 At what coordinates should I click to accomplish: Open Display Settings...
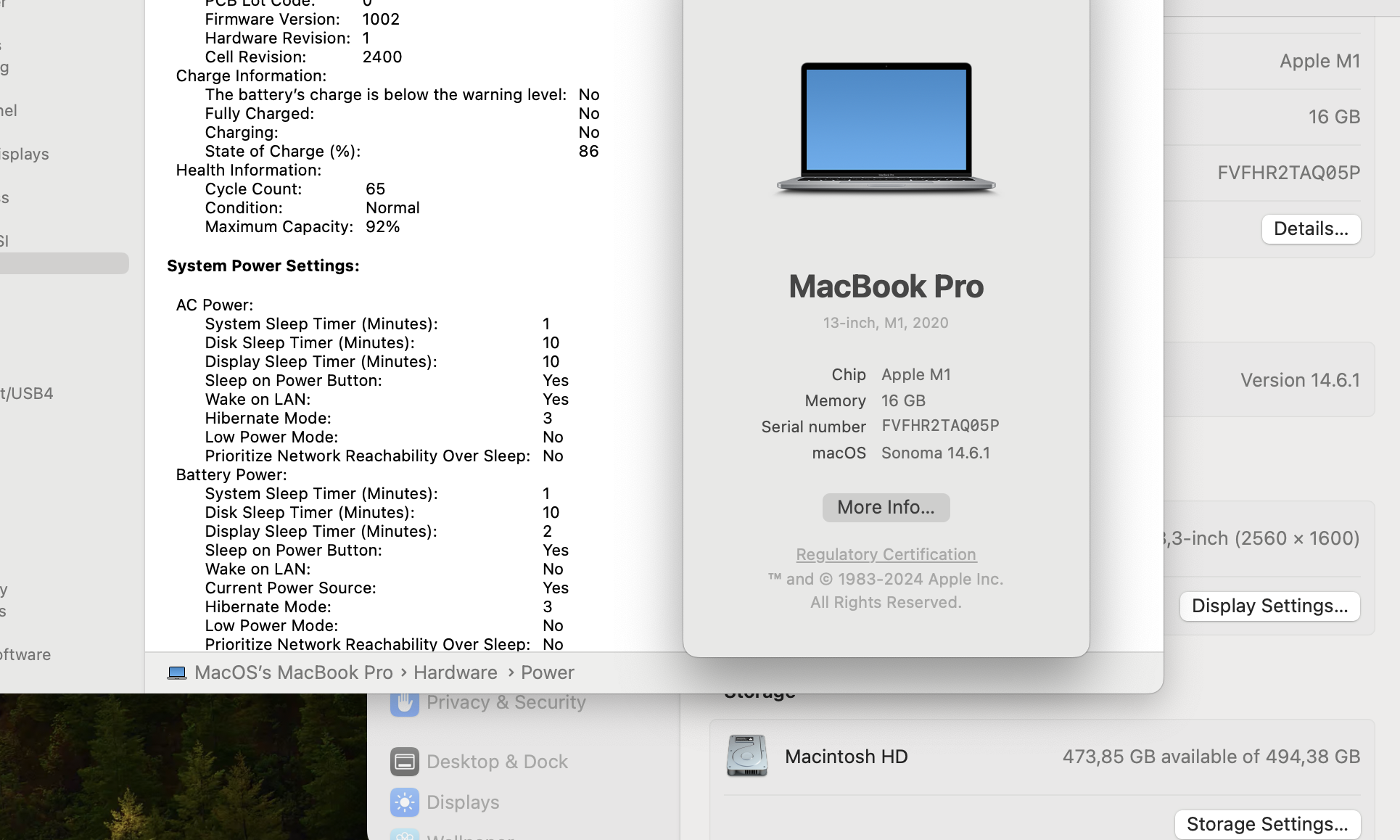(1269, 606)
